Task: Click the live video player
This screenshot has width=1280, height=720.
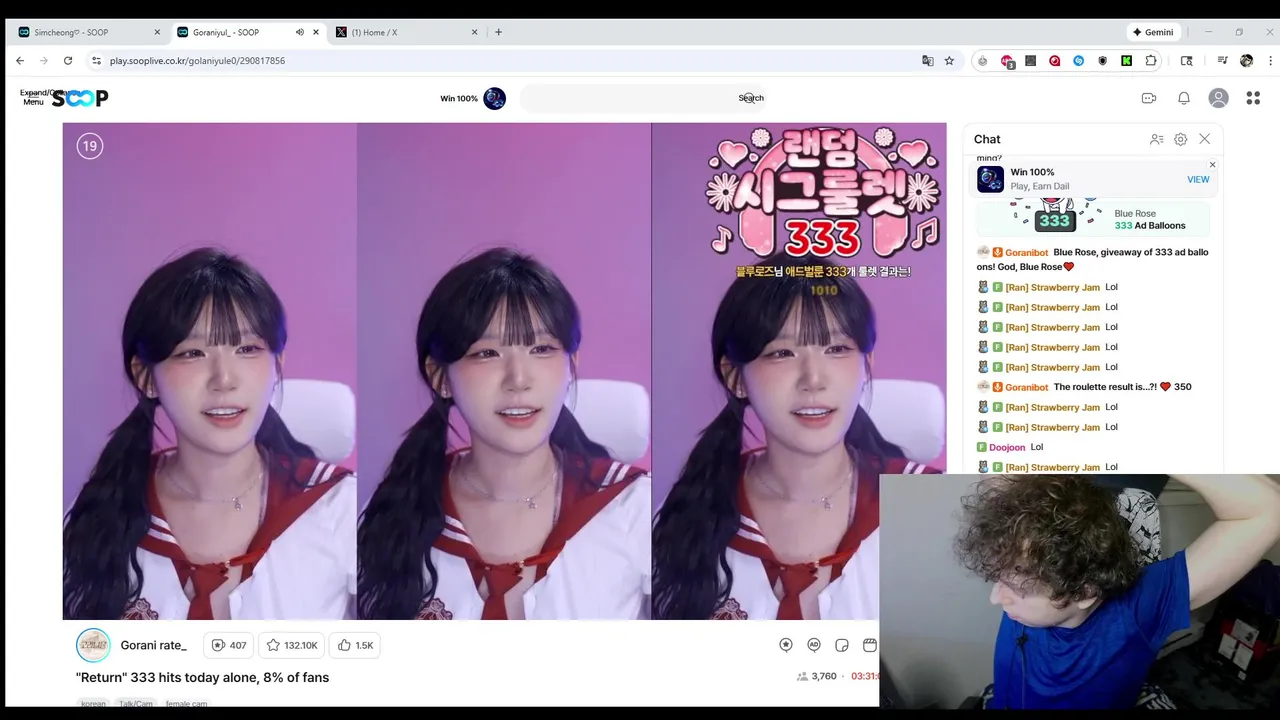Action: click(x=504, y=371)
